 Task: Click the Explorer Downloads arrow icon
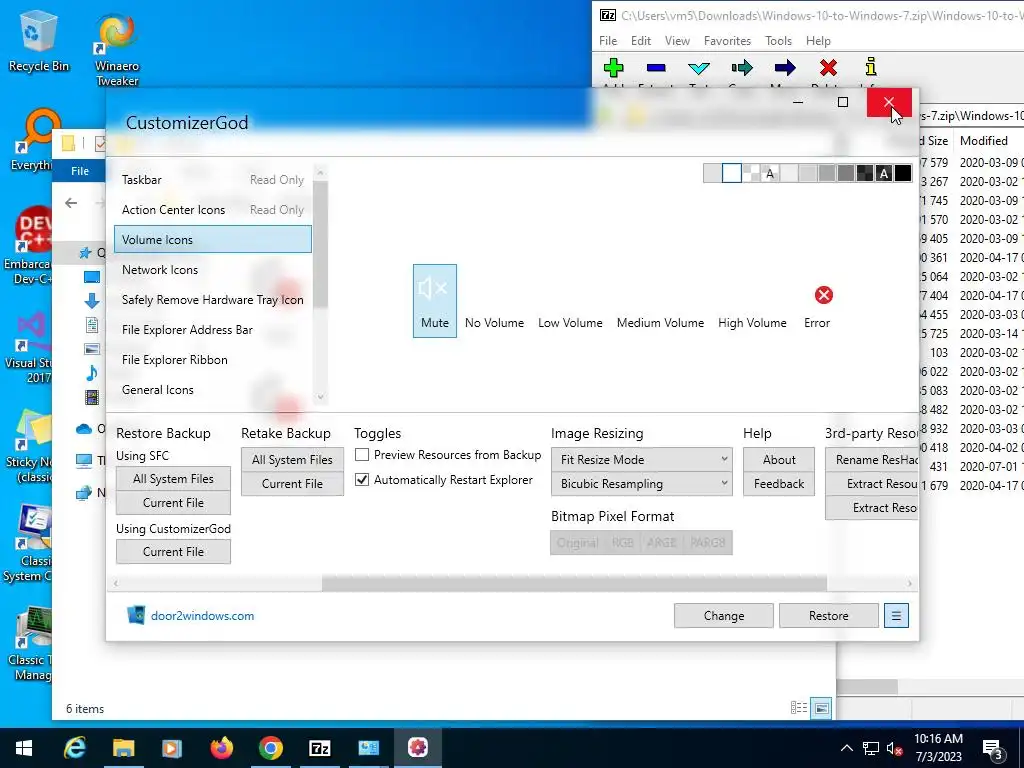[x=92, y=300]
